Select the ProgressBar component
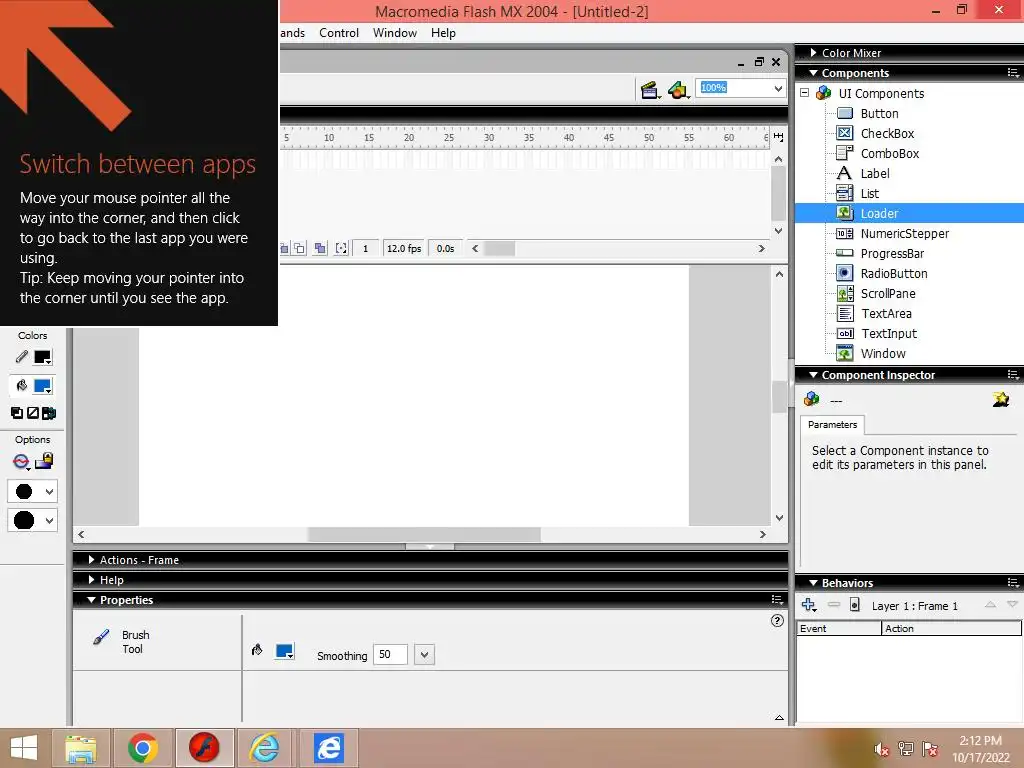1024x768 pixels. tap(892, 253)
